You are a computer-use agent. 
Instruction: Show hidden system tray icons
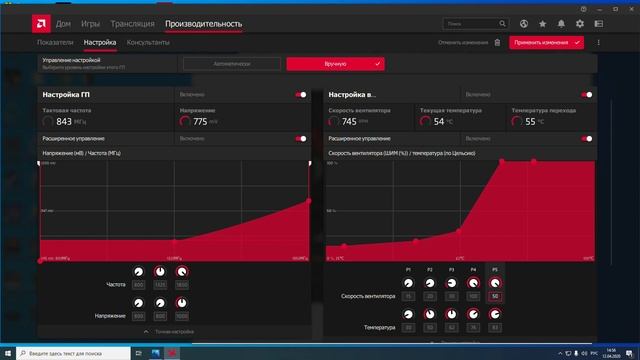pyautogui.click(x=560, y=353)
